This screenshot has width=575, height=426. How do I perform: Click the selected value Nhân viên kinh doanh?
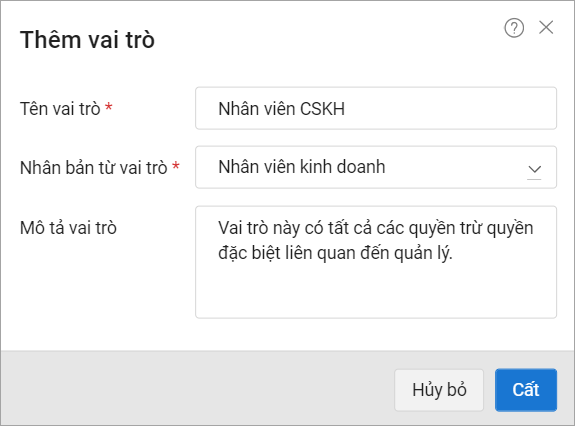(x=302, y=167)
